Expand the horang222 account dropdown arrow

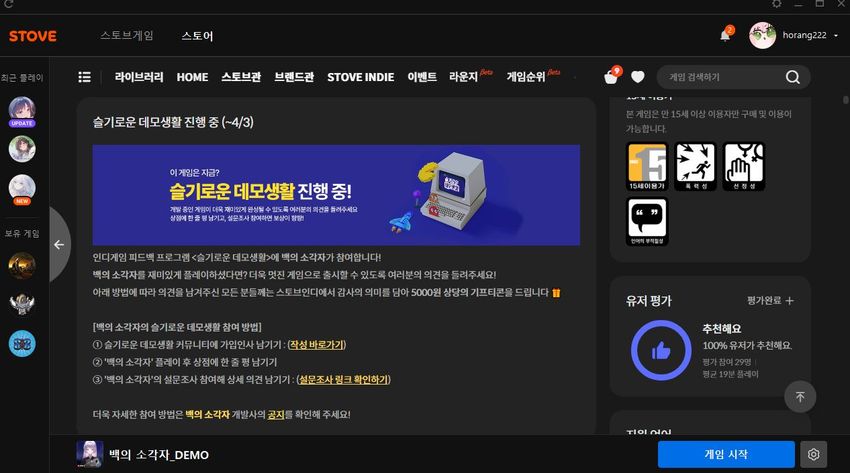pos(836,35)
